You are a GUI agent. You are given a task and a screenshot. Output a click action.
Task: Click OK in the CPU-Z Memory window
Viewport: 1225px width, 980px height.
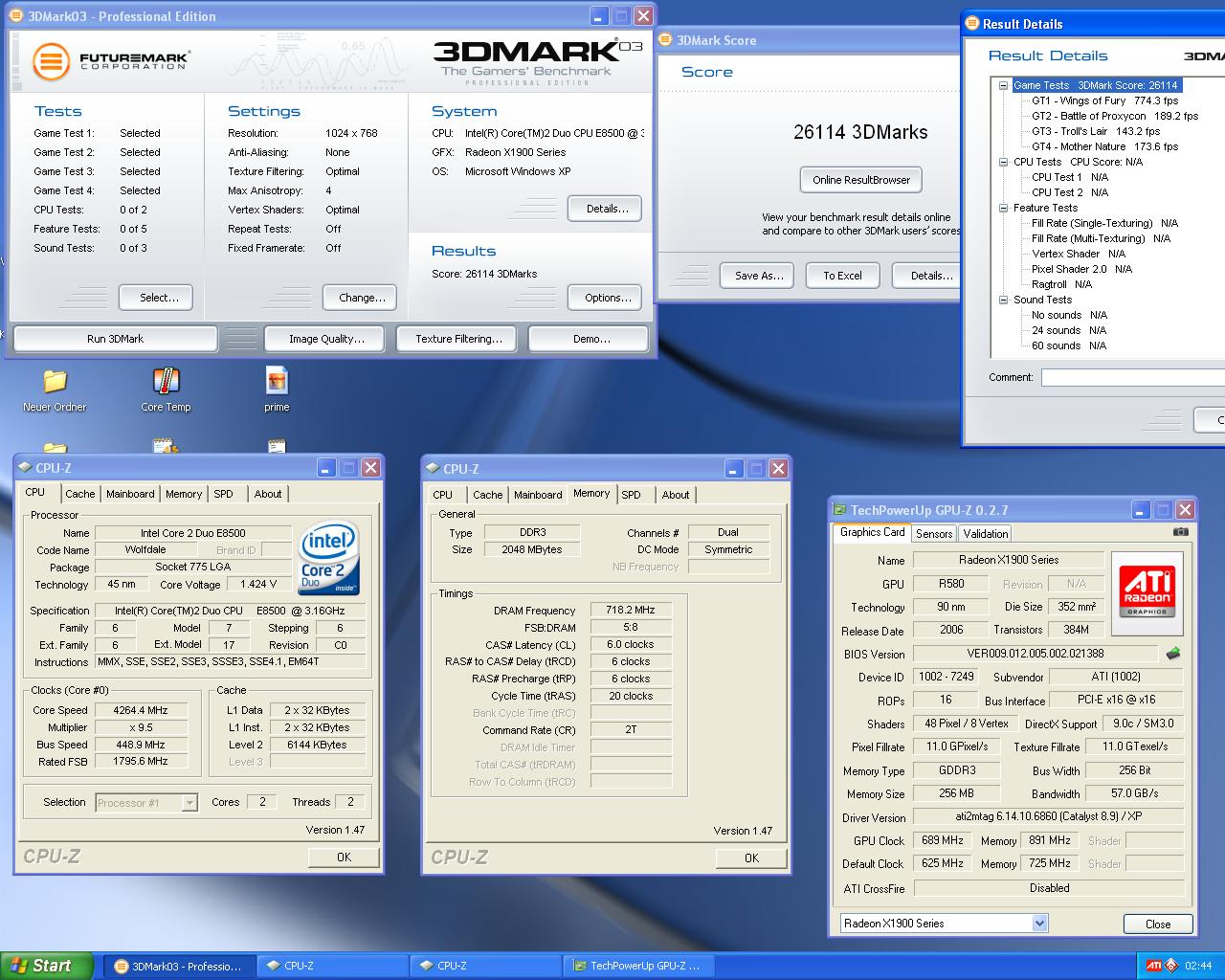click(x=751, y=858)
